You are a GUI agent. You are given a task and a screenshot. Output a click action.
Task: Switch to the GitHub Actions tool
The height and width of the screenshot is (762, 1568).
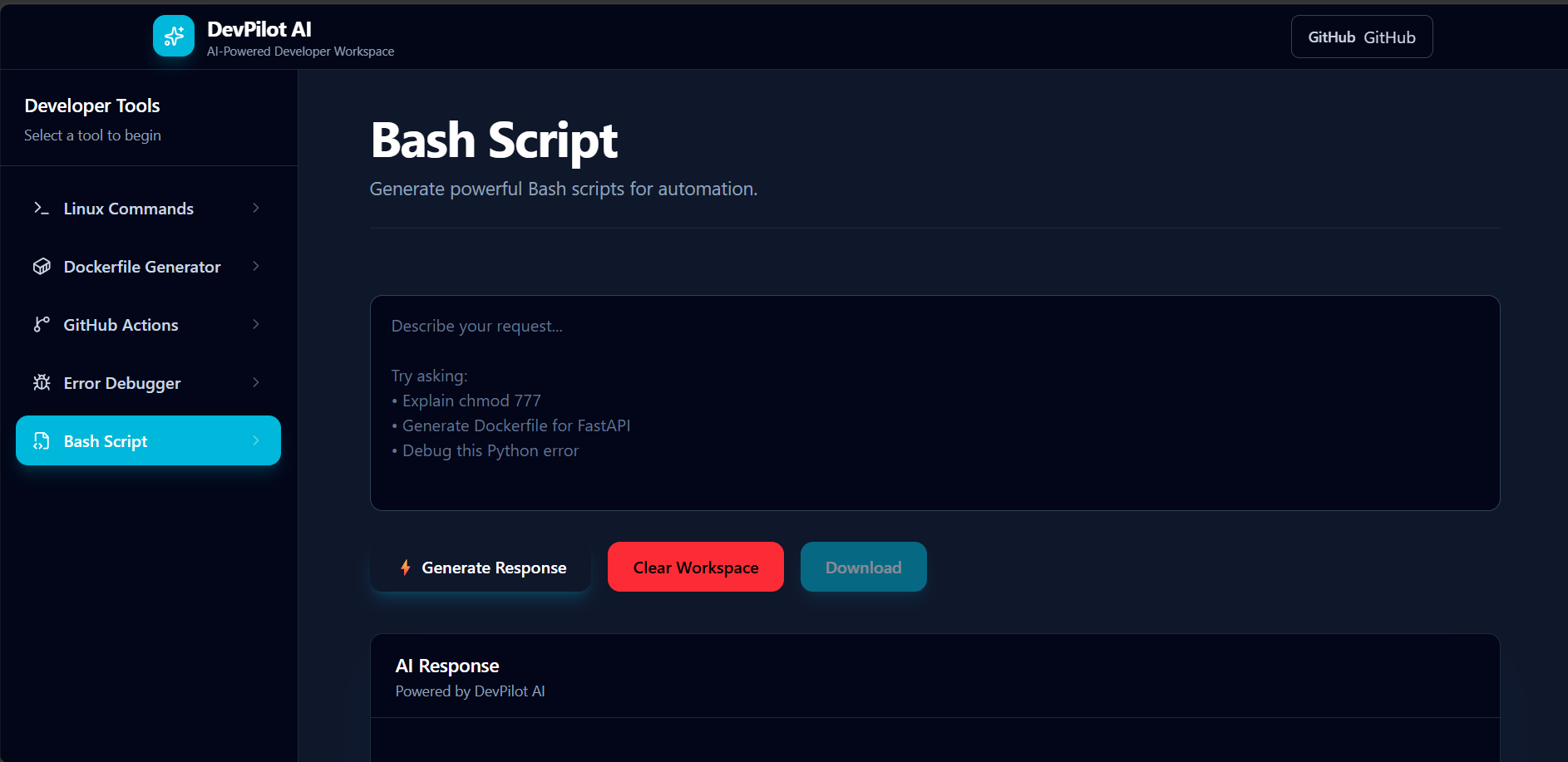[148, 324]
